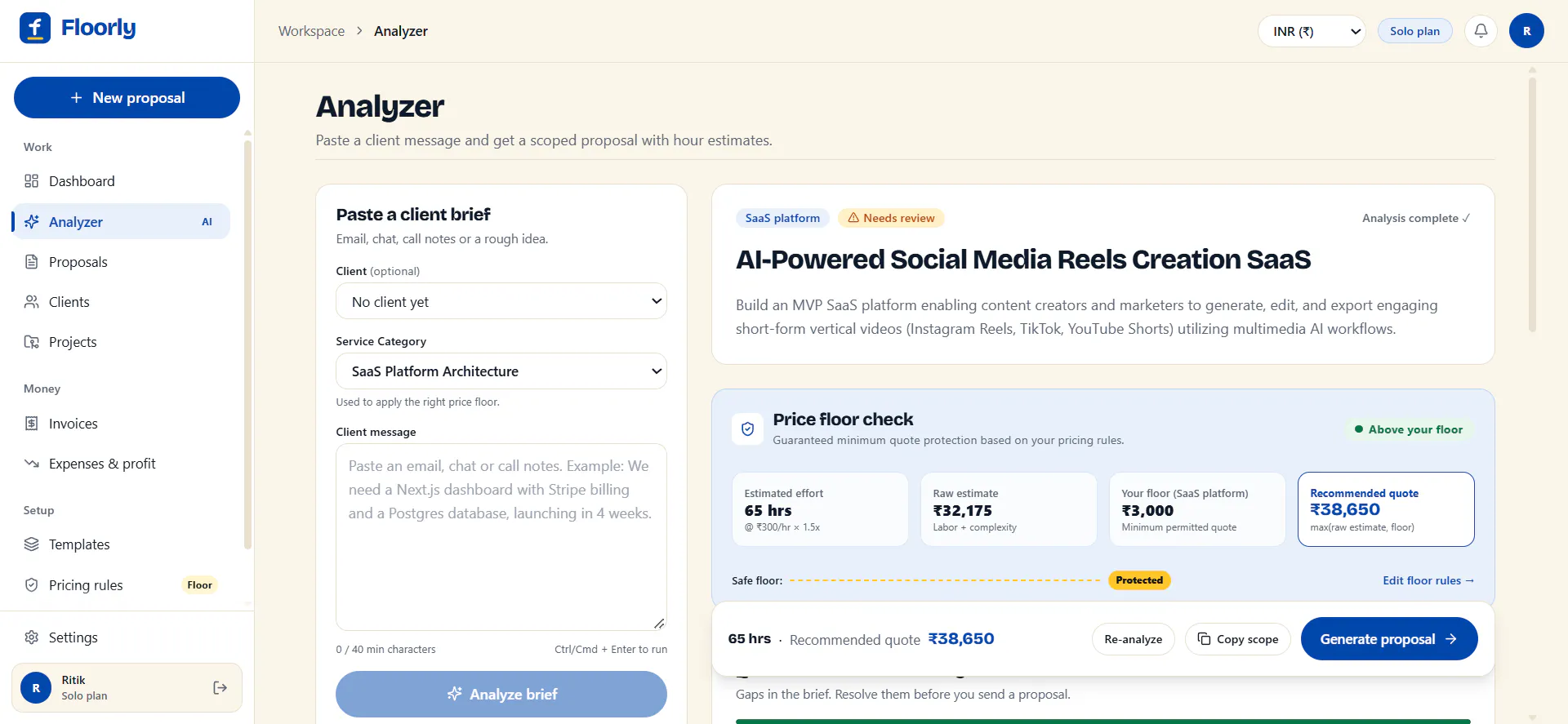The width and height of the screenshot is (1568, 724).
Task: Follow the Edit floor rules link
Action: click(x=1428, y=580)
